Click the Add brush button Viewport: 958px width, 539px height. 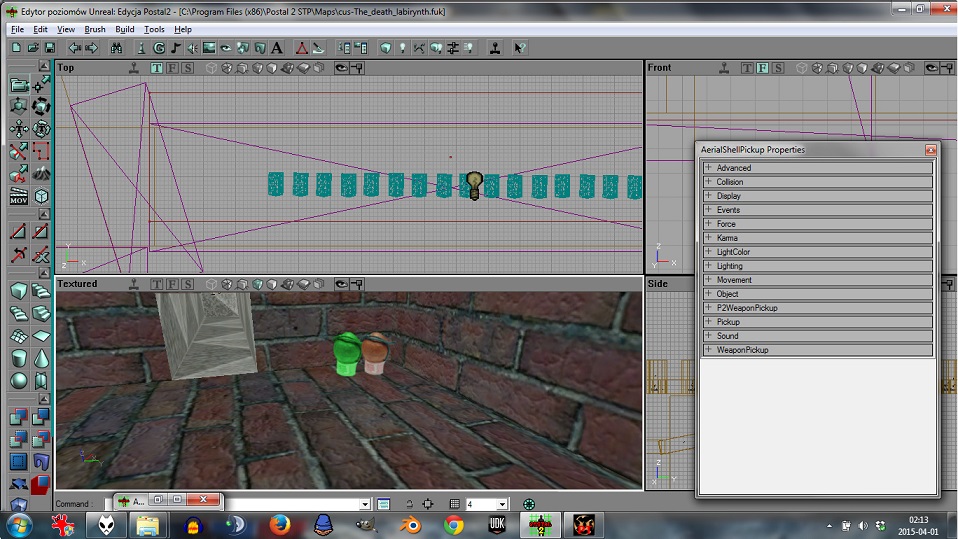point(19,417)
